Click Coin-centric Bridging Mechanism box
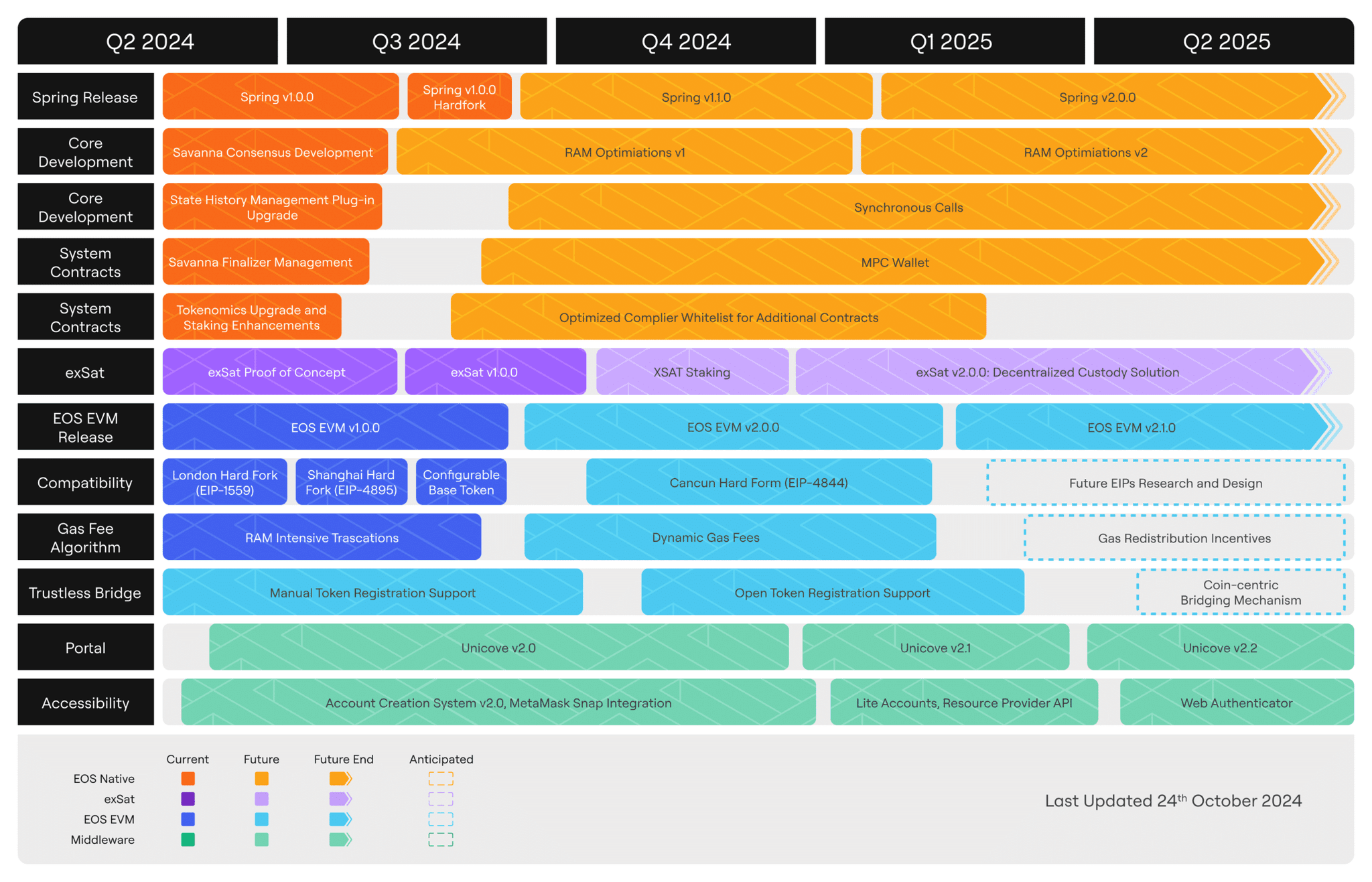The width and height of the screenshot is (1372, 882). pos(1241,593)
